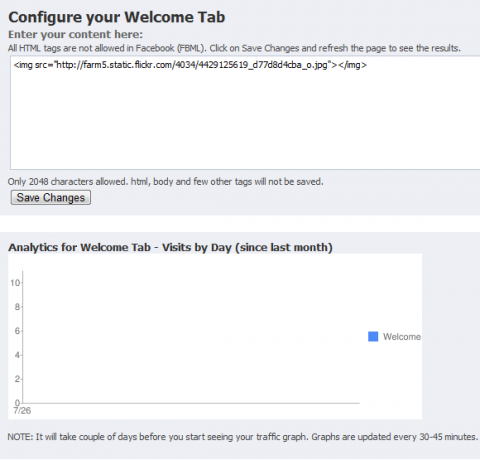The image size is (480, 460).
Task: Click inside the content text area
Action: click(x=245, y=113)
